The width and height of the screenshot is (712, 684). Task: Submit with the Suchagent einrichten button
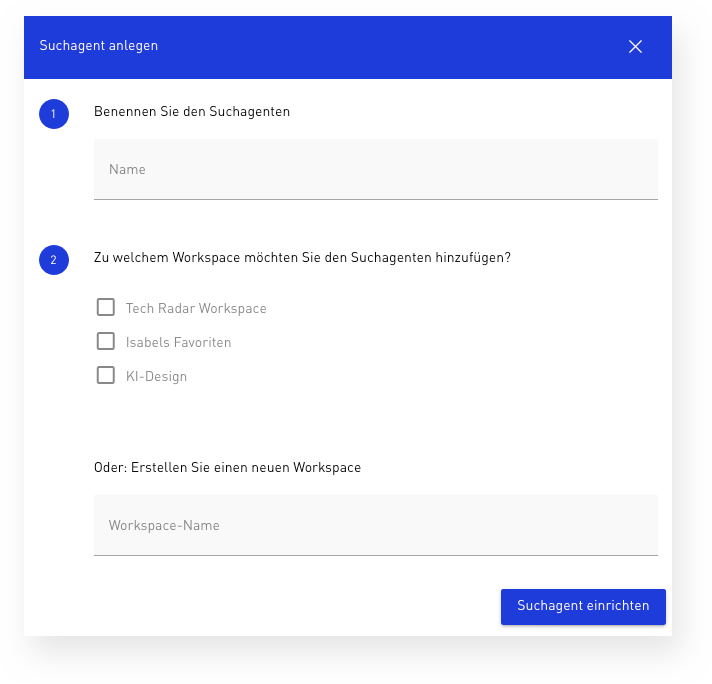pos(583,607)
